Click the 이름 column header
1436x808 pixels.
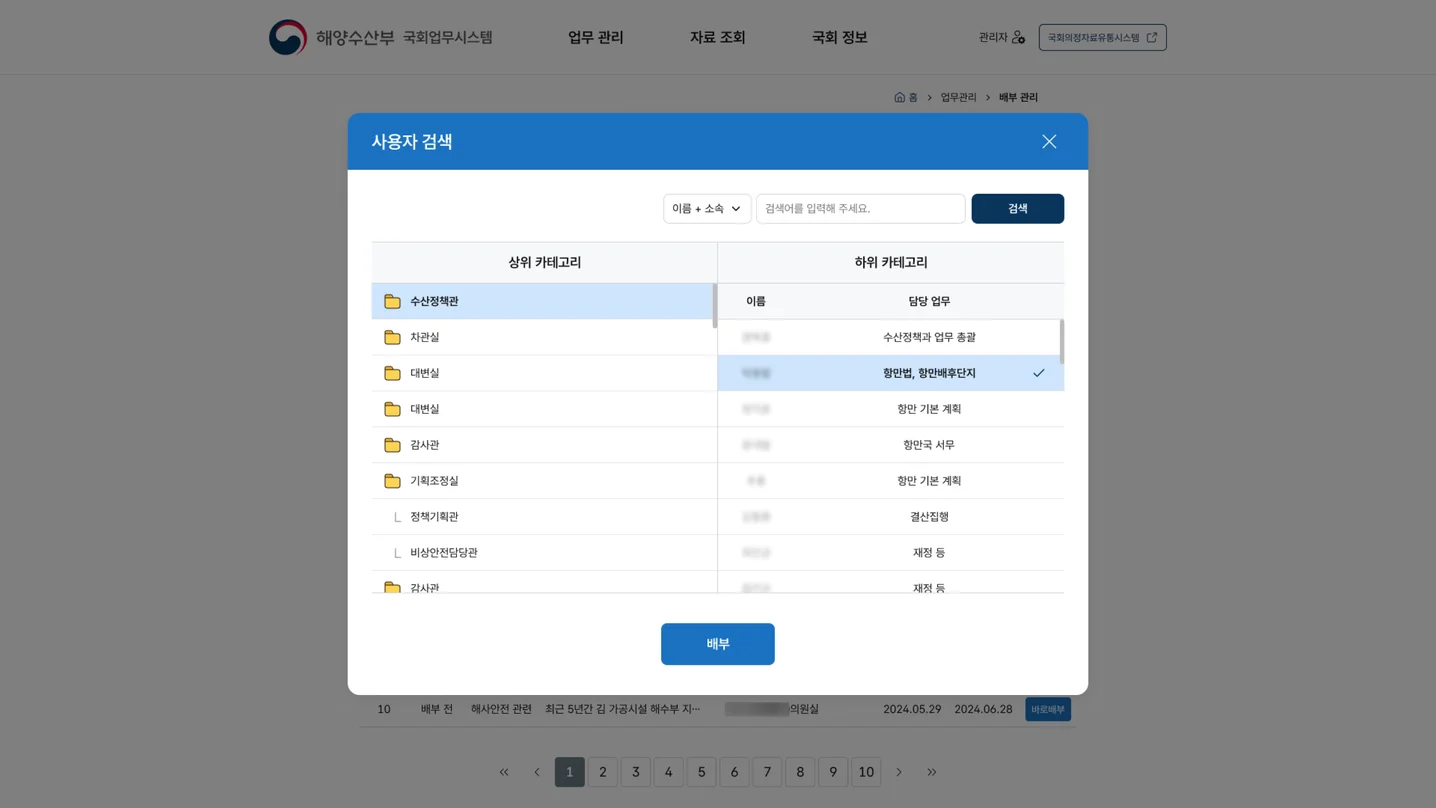(756, 301)
